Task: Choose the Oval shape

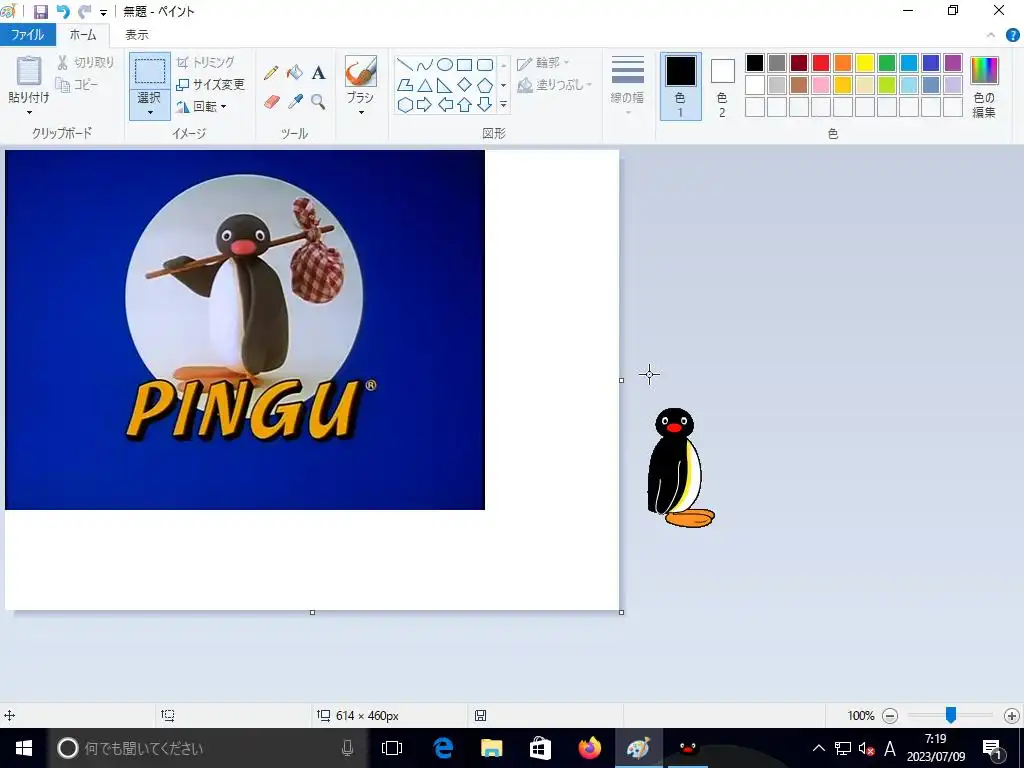Action: 445,65
